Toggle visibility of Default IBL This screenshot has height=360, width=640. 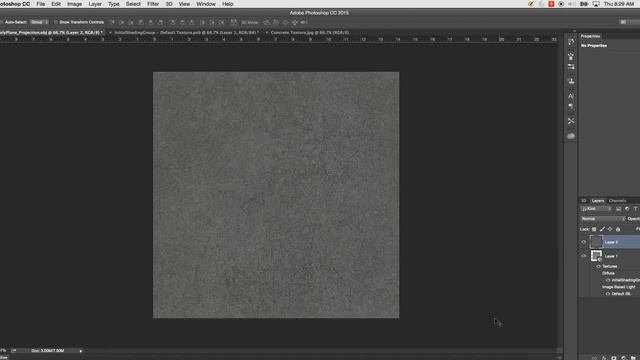(608, 294)
